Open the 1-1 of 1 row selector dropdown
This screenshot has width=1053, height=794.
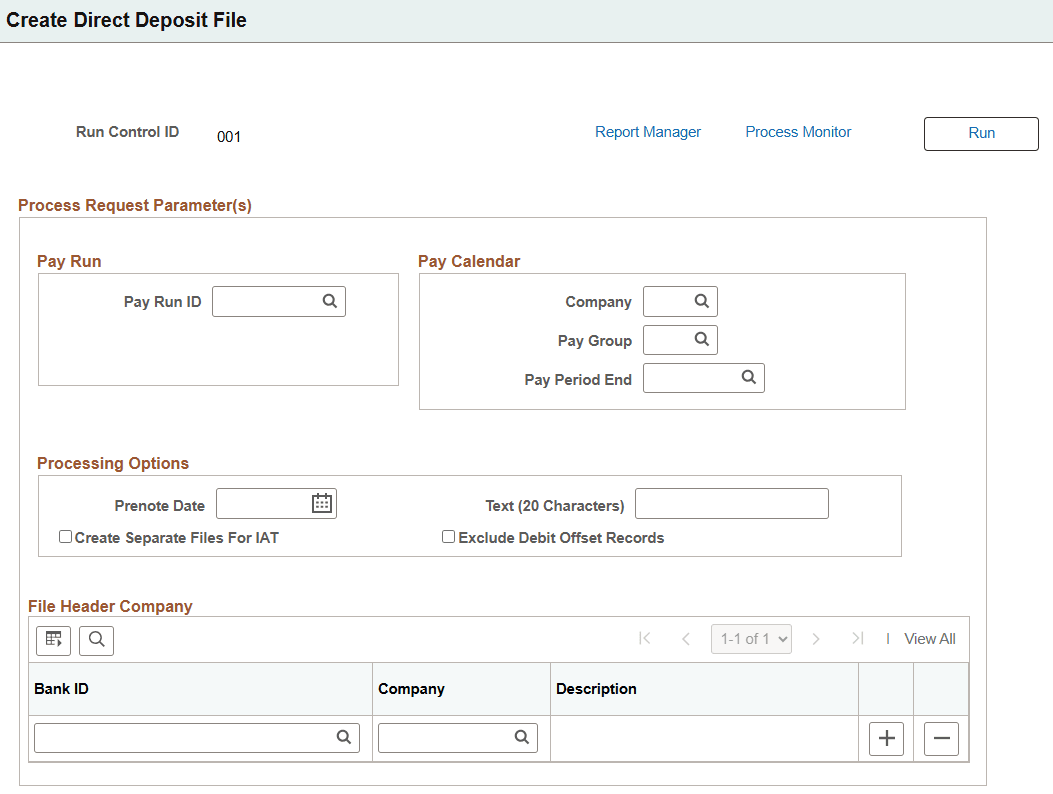click(751, 638)
